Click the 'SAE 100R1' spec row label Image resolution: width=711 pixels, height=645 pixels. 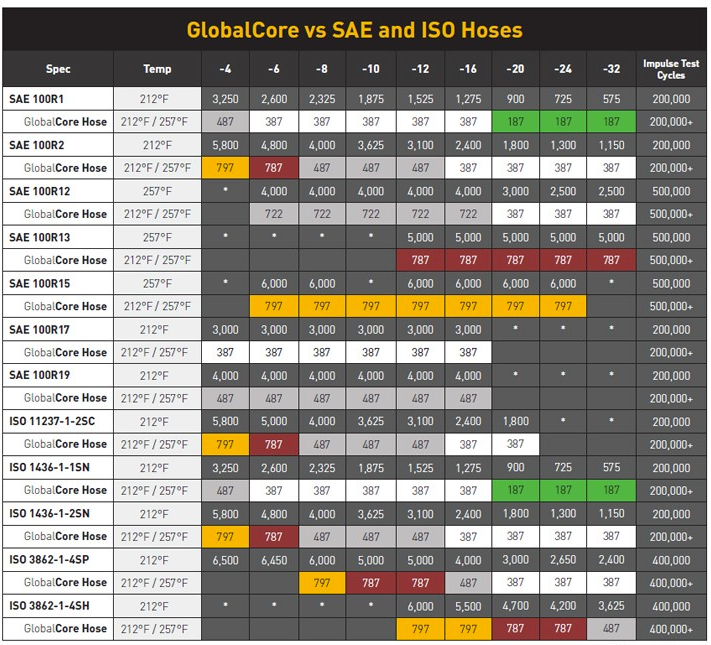(36, 99)
